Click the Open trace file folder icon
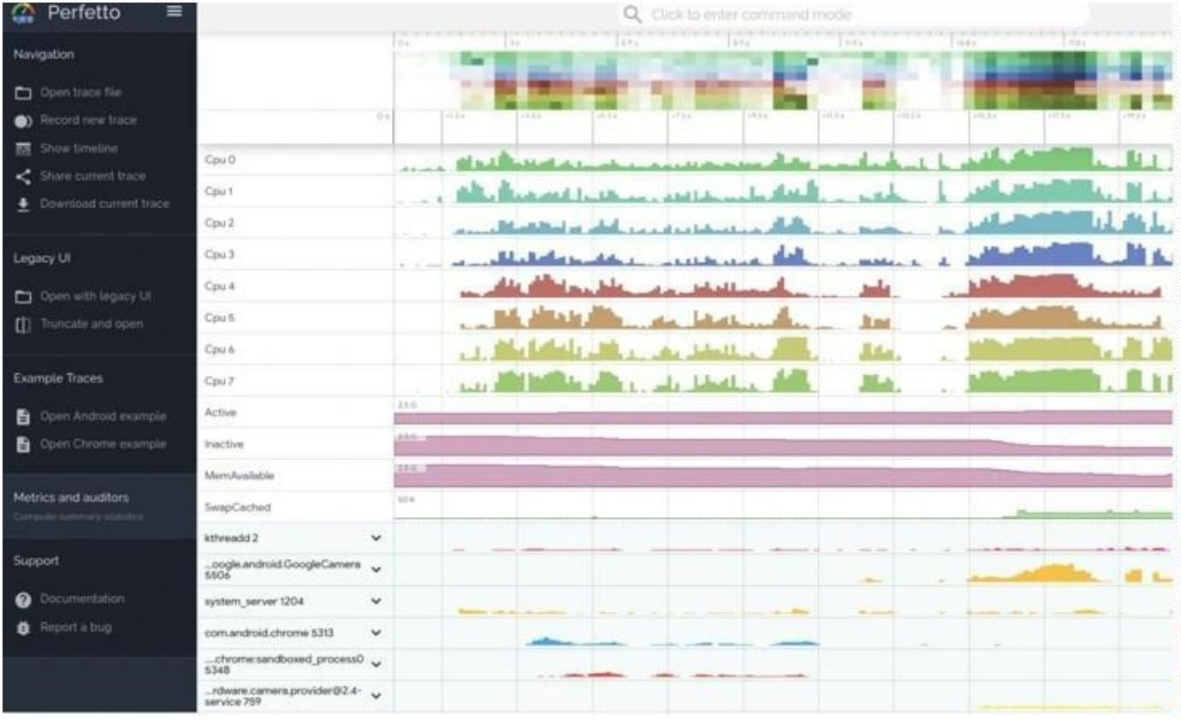Image resolution: width=1181 pixels, height=720 pixels. click(x=24, y=92)
